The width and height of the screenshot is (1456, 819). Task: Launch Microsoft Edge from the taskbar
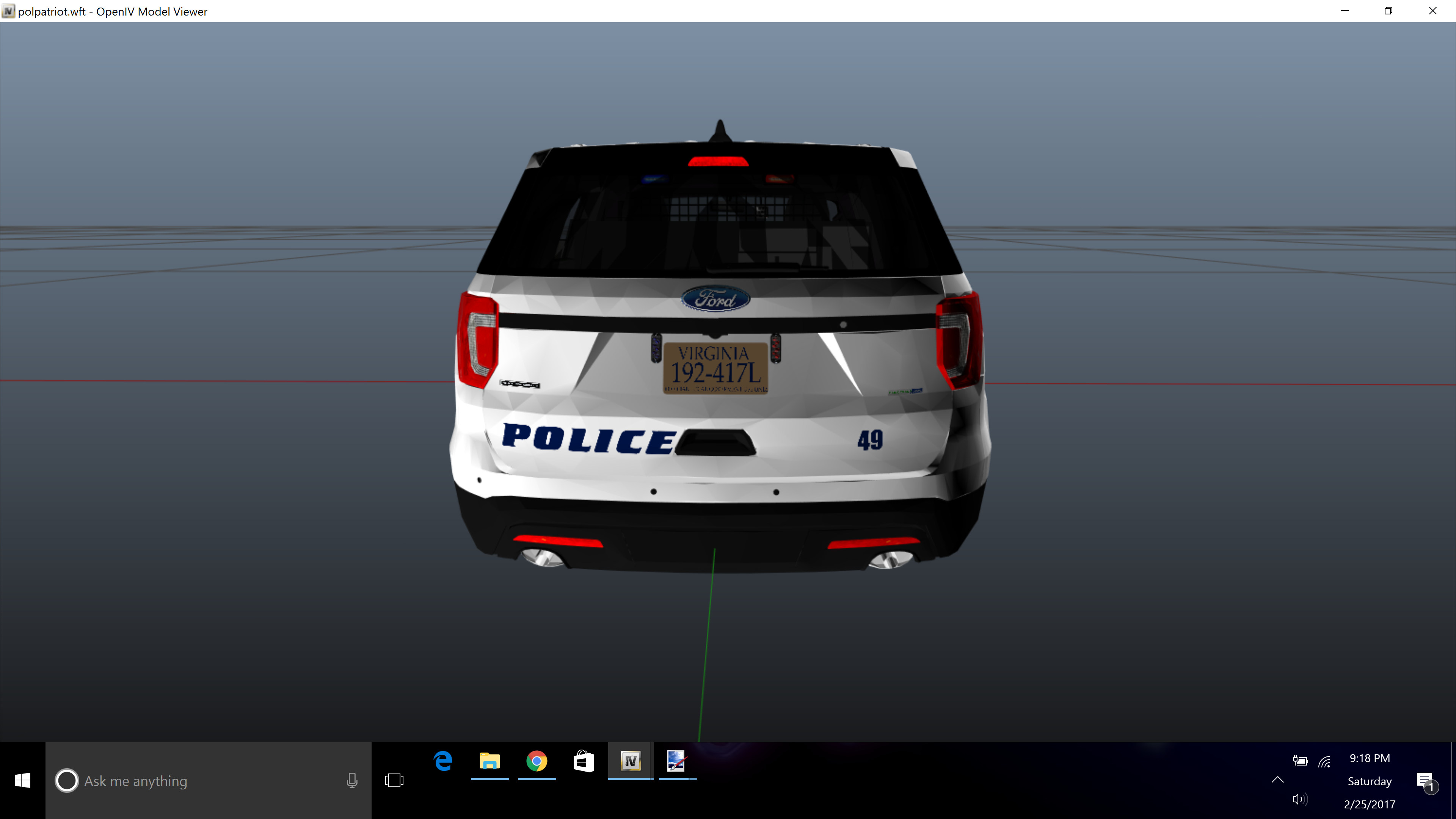443,761
